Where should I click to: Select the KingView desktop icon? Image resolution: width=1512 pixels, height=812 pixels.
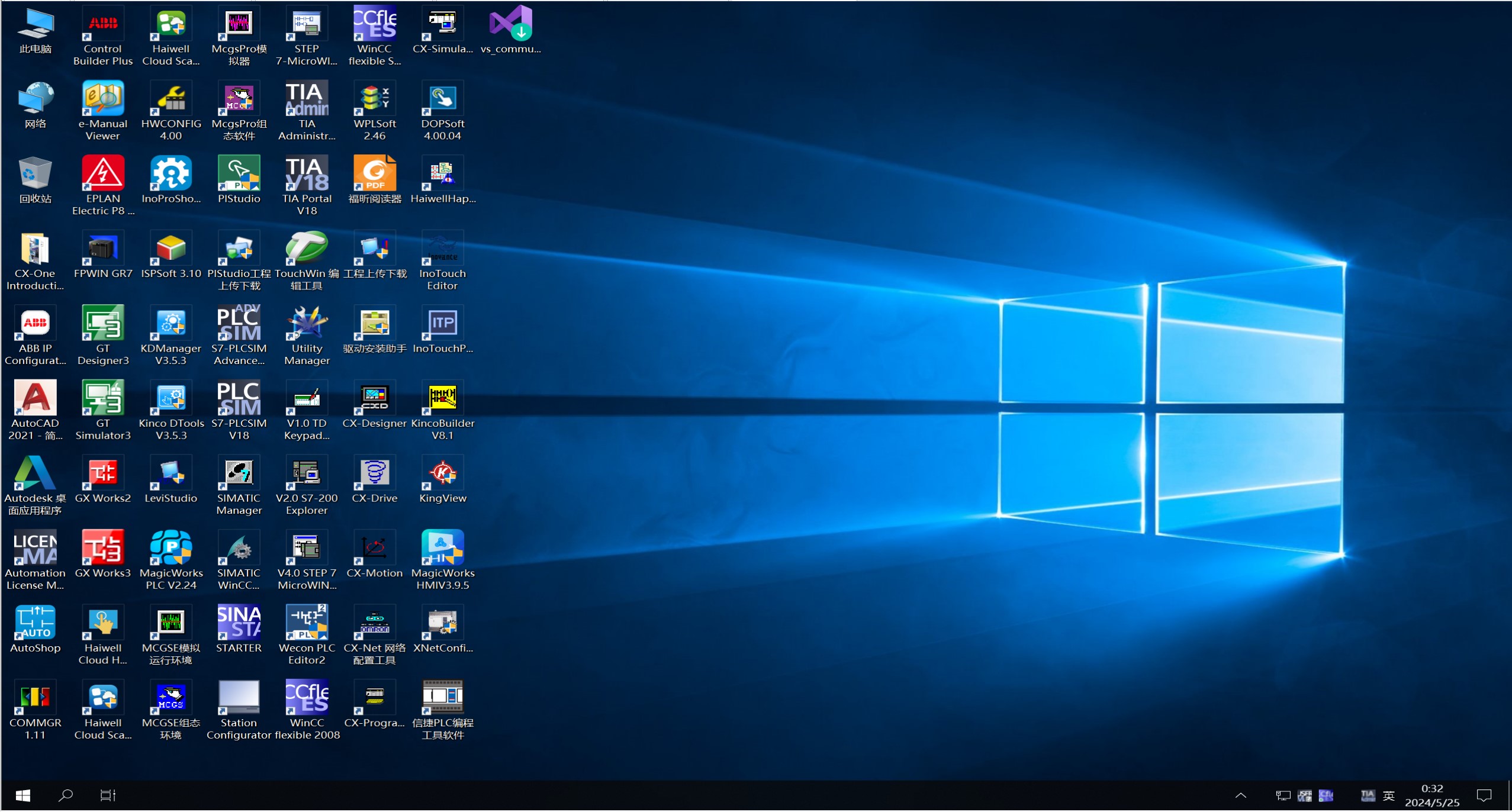442,479
